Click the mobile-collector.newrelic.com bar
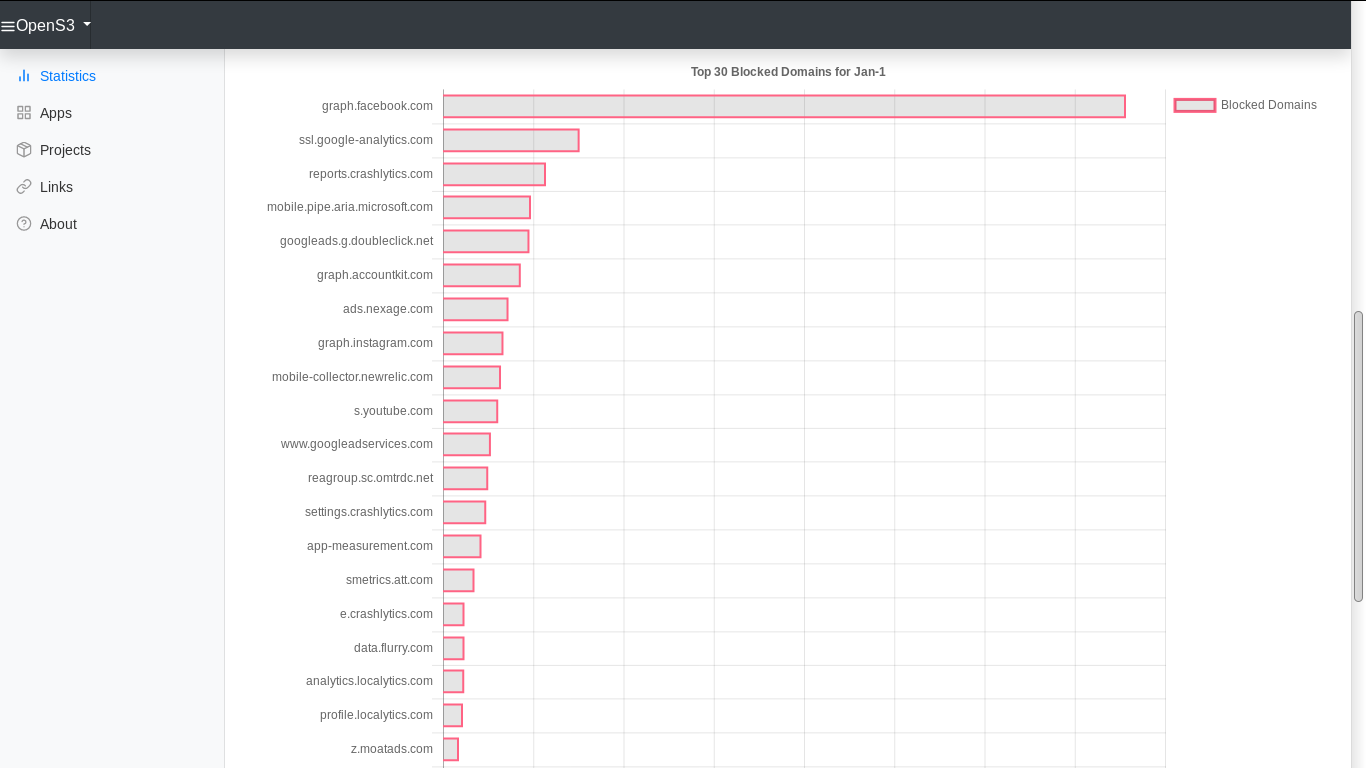 click(x=472, y=377)
